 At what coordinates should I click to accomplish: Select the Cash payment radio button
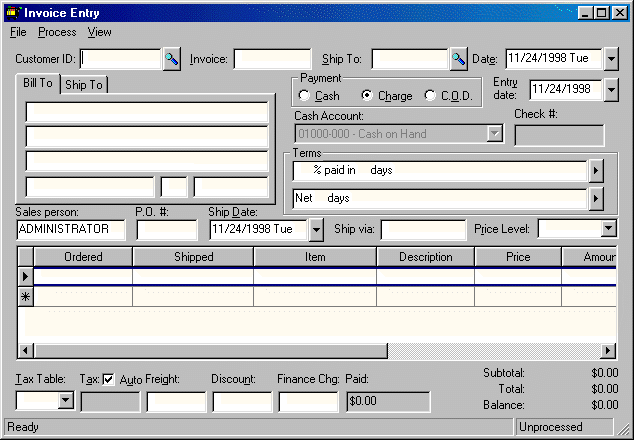pos(304,96)
